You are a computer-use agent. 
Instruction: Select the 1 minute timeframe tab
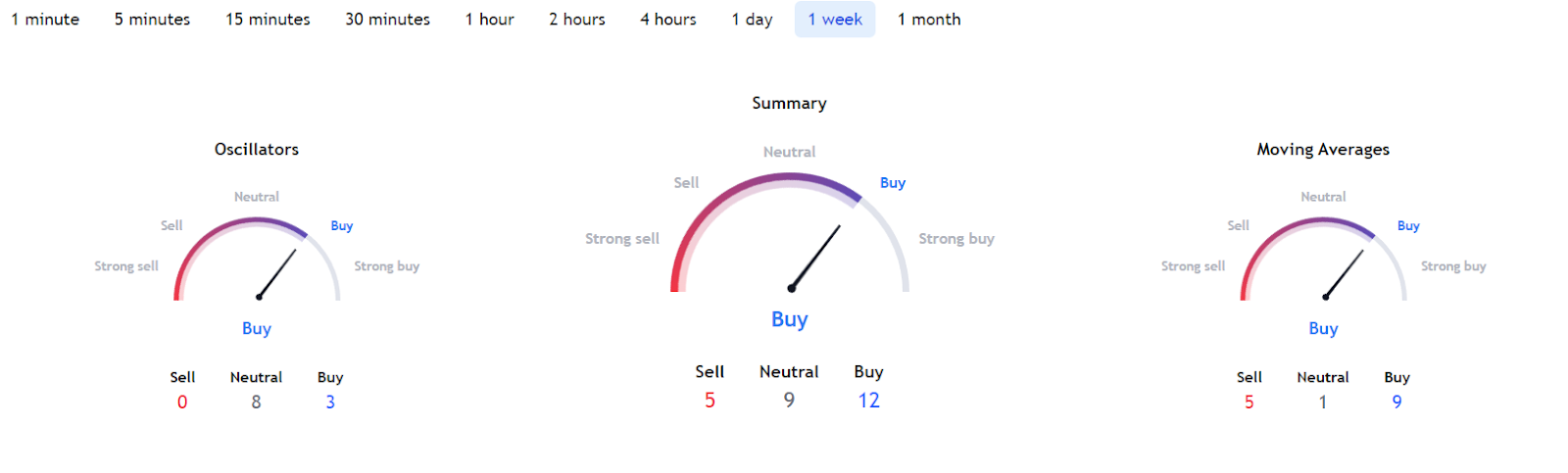(x=45, y=20)
